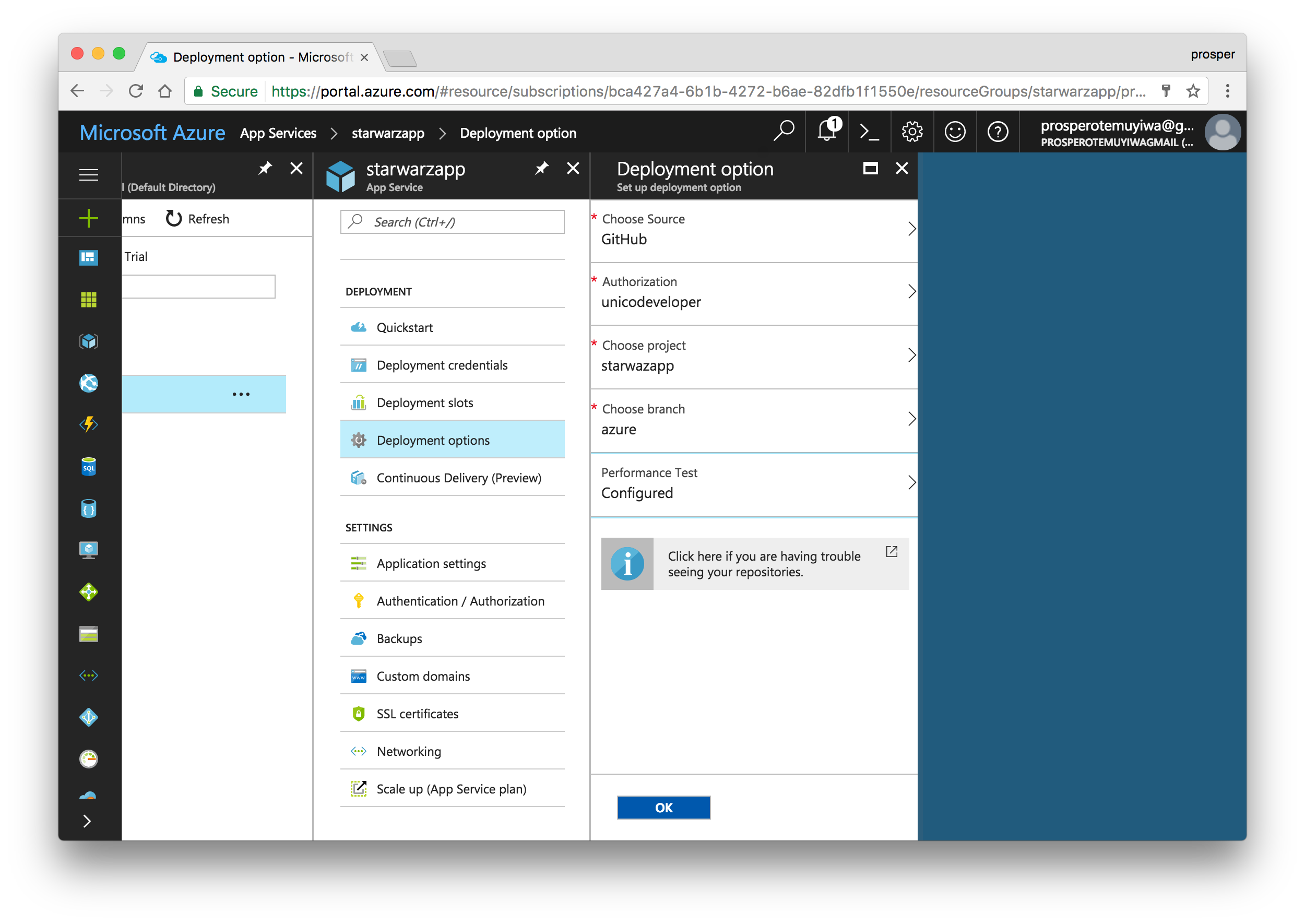Click the info troubleshoot repositories link

click(x=752, y=563)
